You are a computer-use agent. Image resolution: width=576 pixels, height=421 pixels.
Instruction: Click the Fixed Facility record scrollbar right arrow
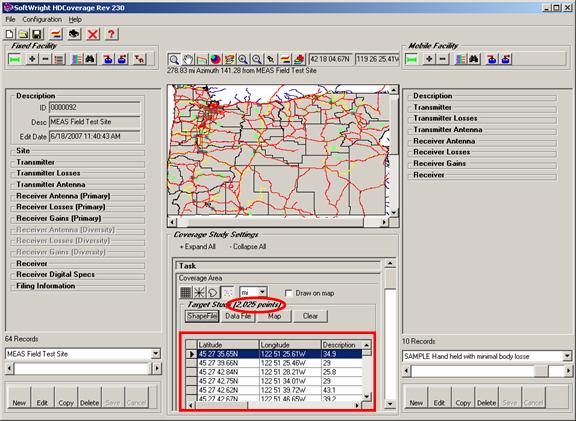point(157,368)
